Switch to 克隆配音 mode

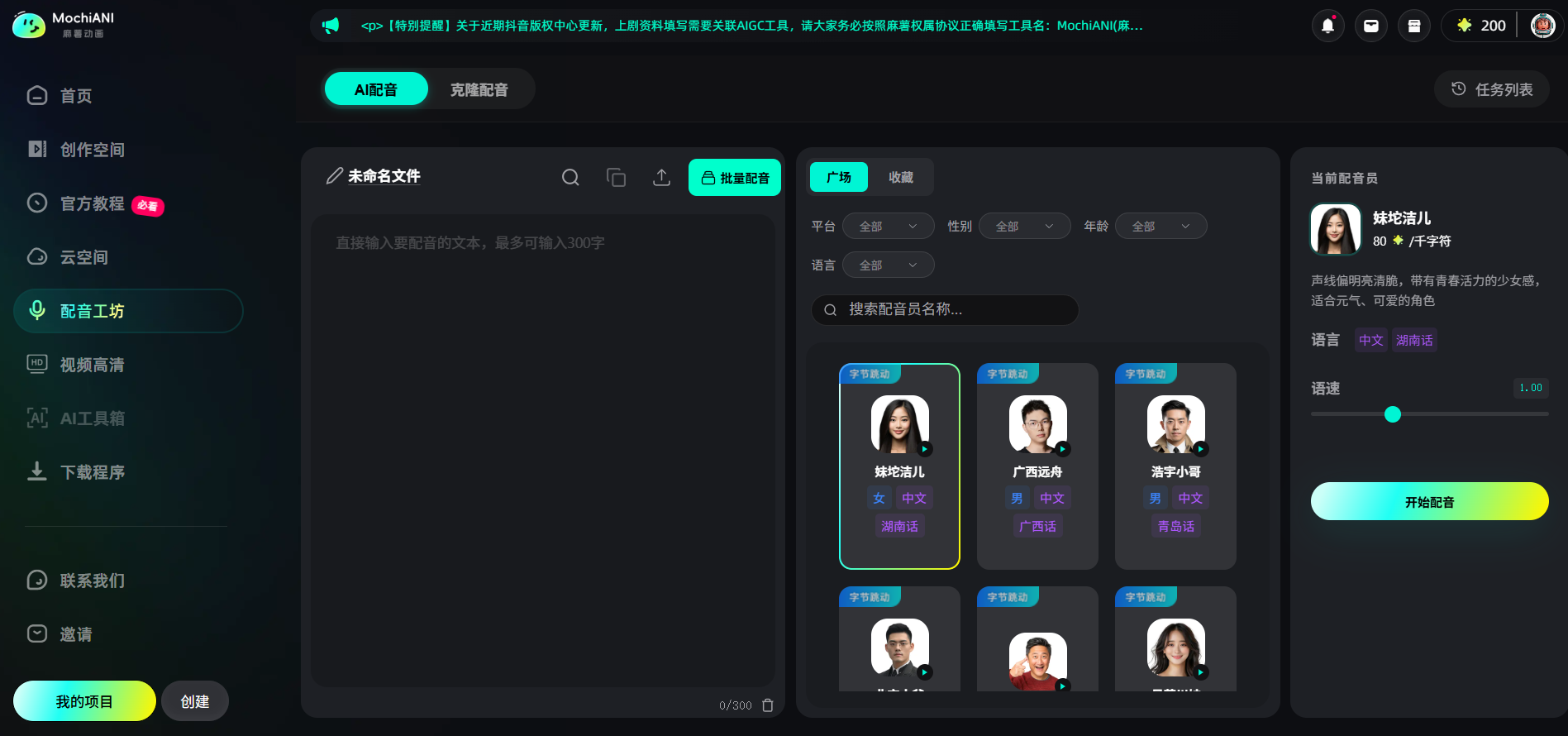[479, 89]
